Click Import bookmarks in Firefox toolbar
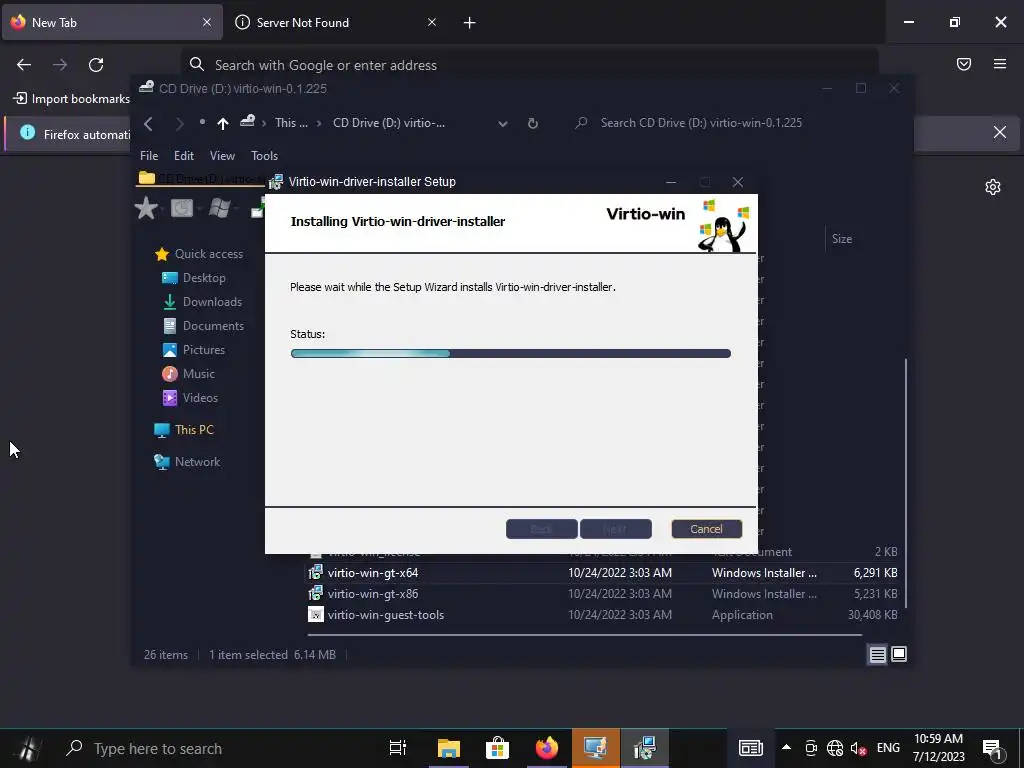 coord(72,99)
